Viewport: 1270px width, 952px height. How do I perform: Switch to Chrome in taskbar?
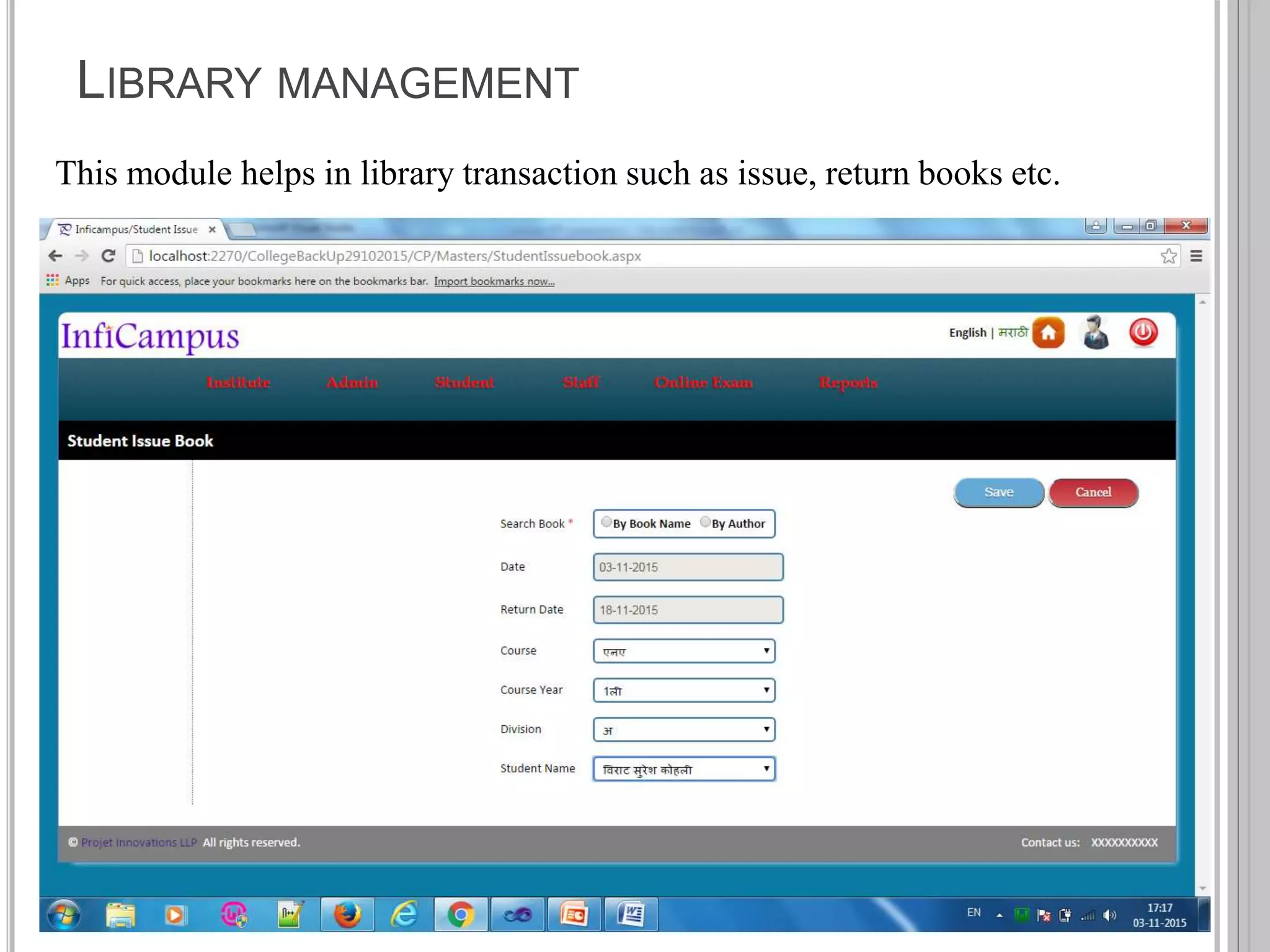point(461,915)
